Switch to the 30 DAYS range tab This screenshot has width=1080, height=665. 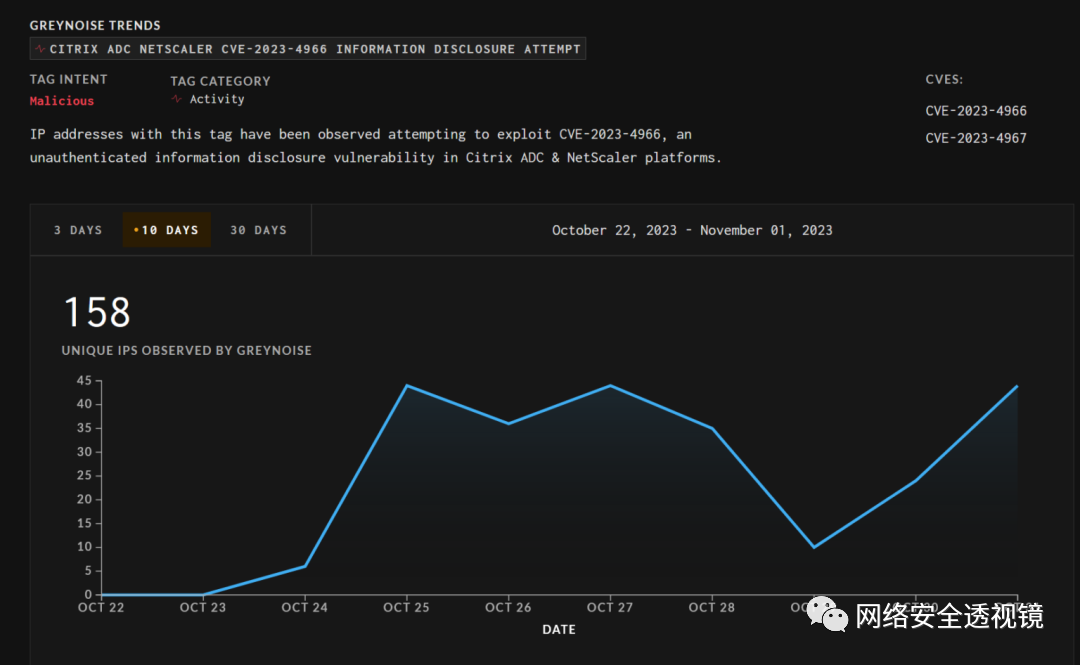(x=258, y=230)
